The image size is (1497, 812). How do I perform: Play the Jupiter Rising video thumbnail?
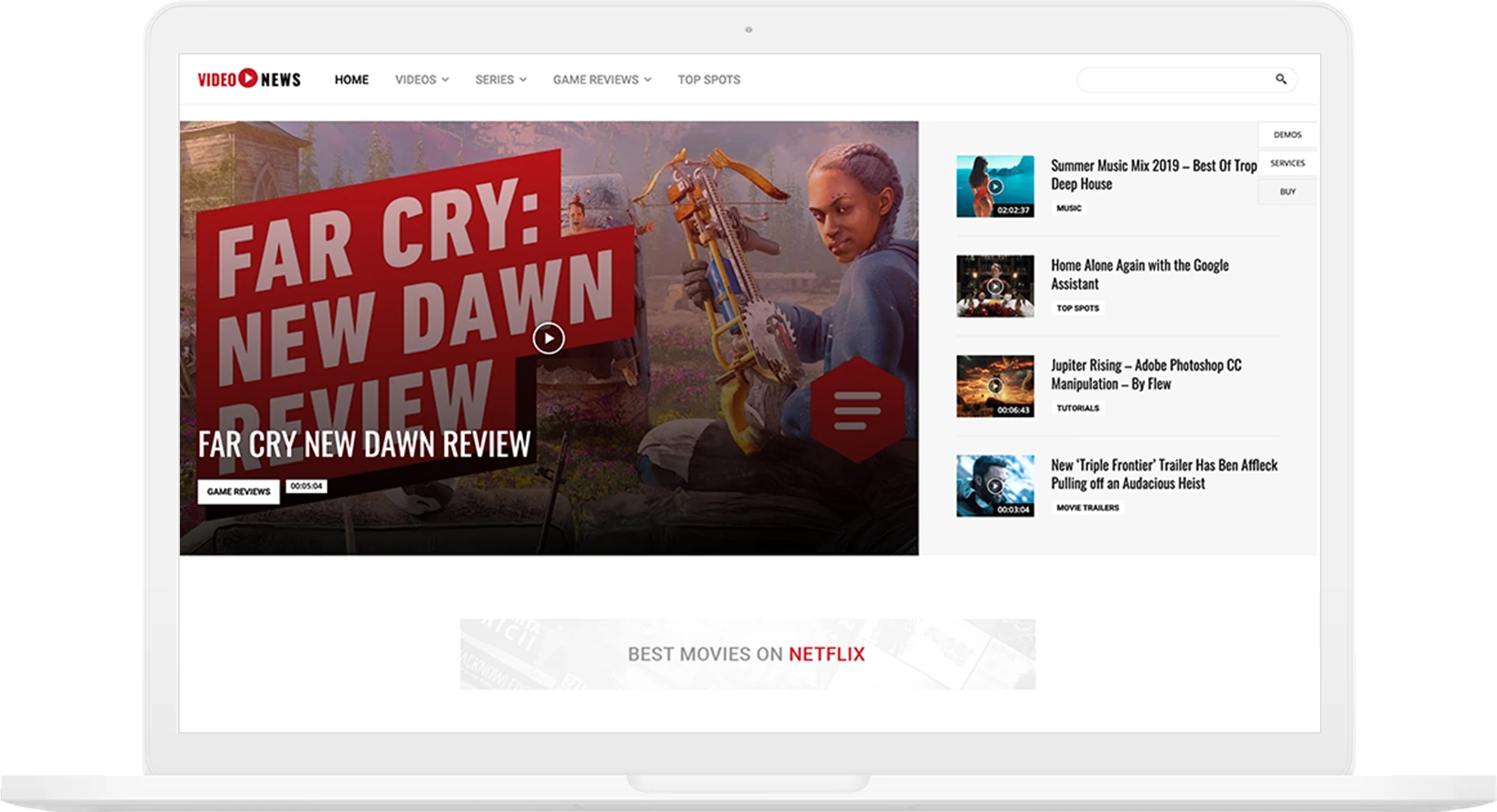(x=995, y=386)
